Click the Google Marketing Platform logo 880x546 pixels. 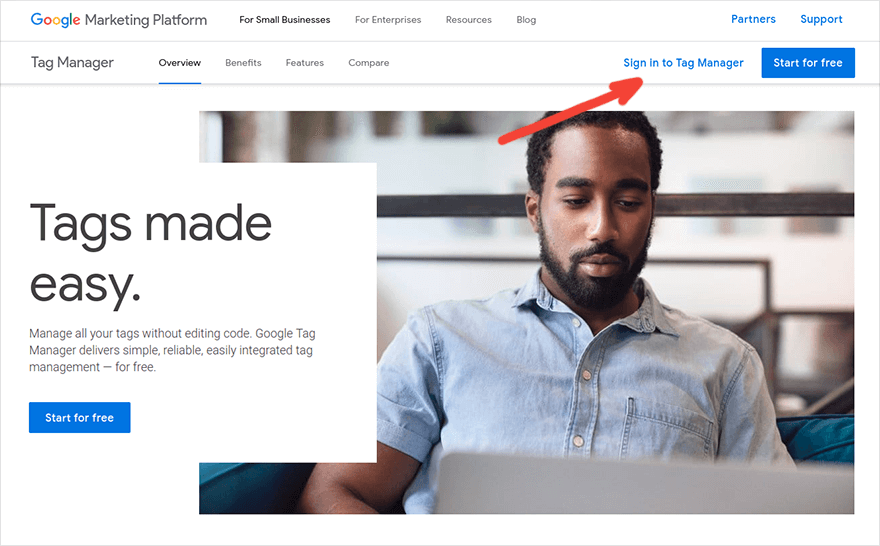point(118,20)
